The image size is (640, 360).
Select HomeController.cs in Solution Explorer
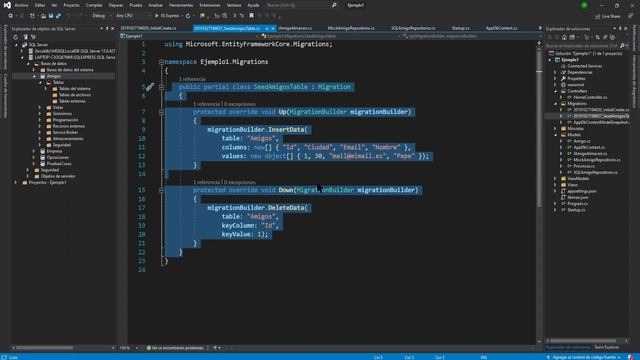click(x=590, y=98)
